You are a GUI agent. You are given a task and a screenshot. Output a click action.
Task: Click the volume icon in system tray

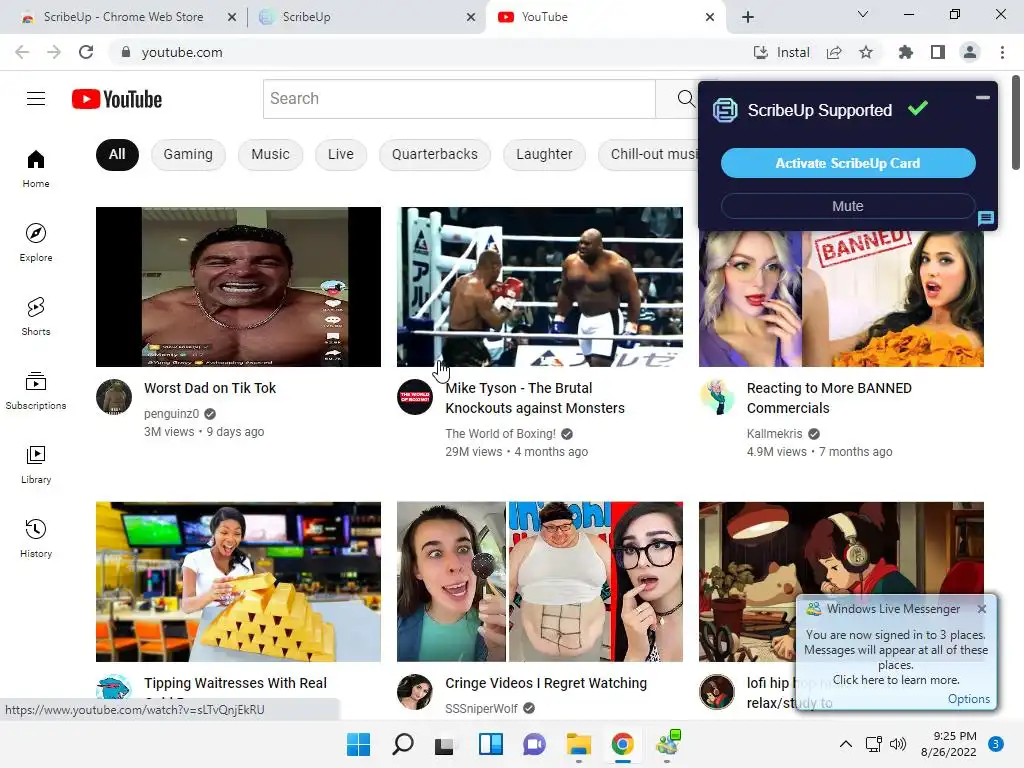898,744
